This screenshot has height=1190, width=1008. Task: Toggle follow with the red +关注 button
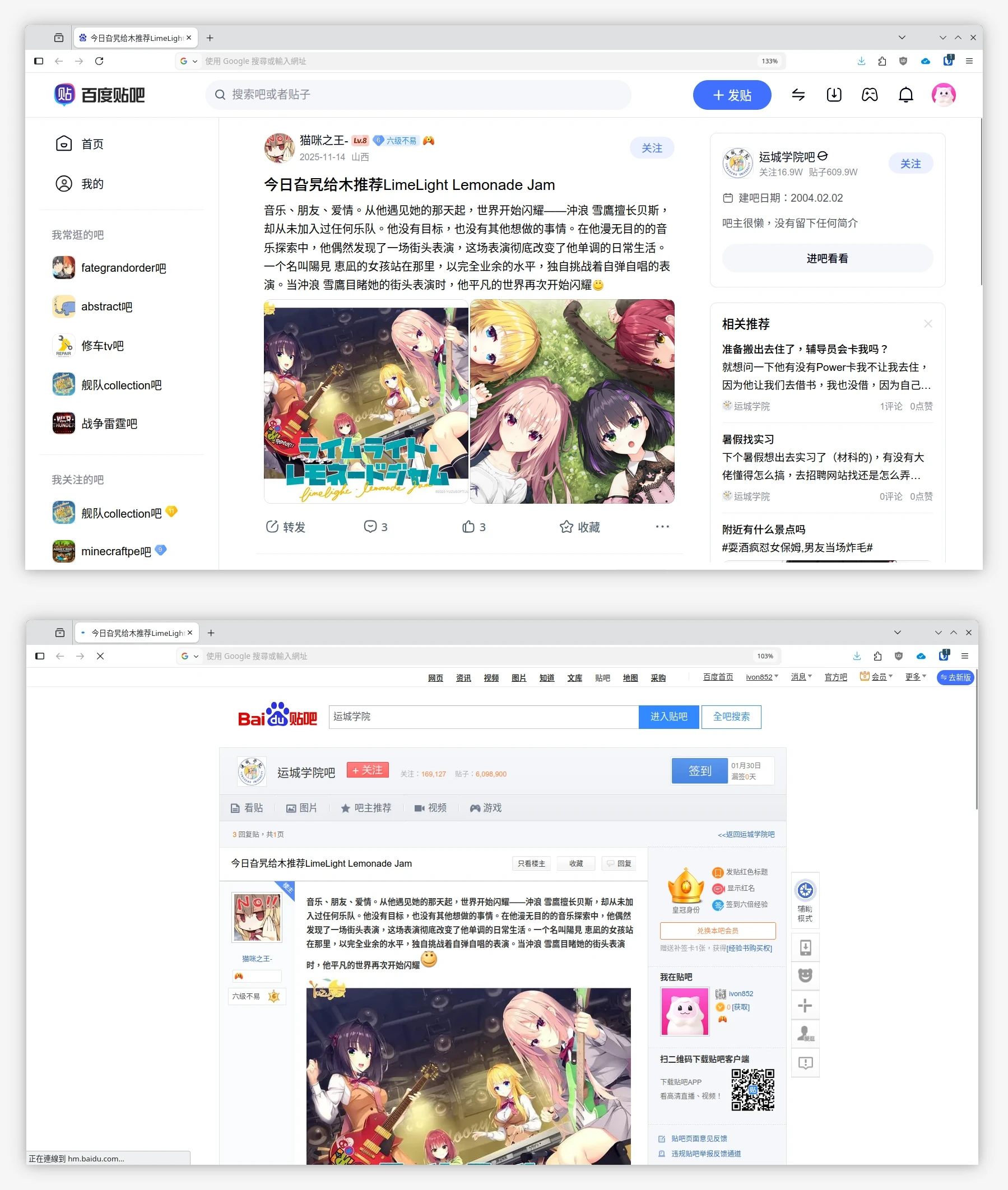point(368,770)
